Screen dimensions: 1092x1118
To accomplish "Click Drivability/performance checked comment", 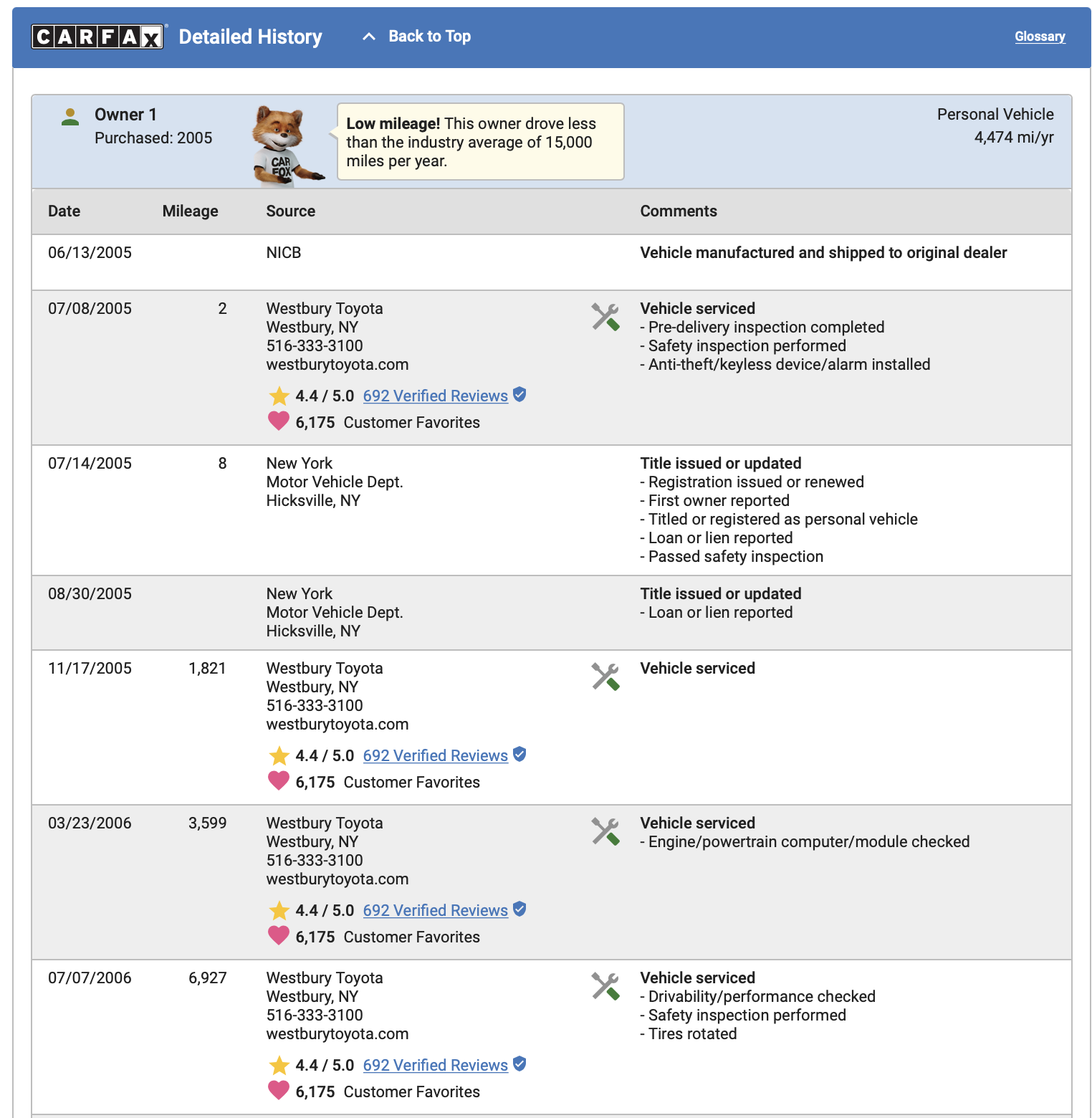I will click(x=757, y=997).
